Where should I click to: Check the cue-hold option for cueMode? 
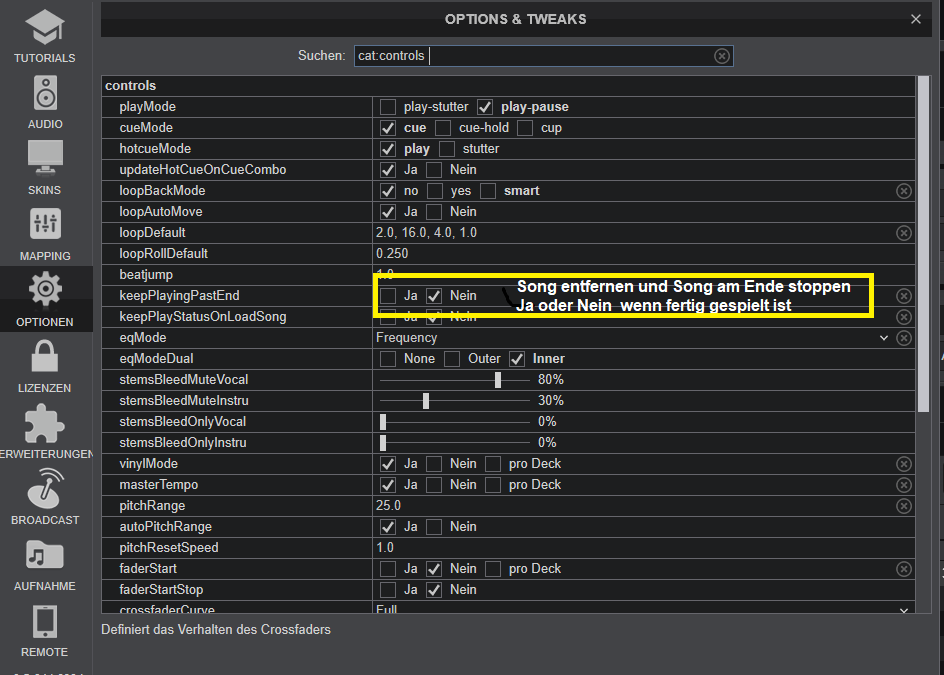coord(443,128)
